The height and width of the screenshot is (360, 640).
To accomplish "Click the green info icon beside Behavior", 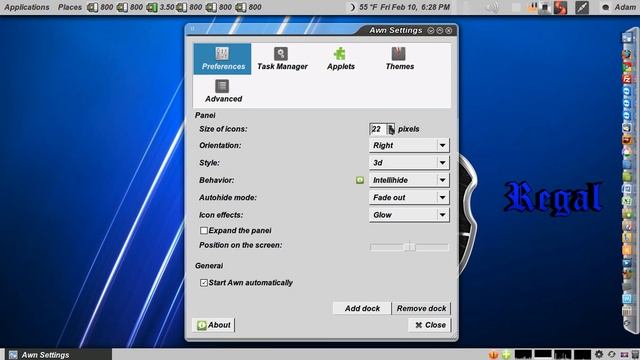I will 360,180.
